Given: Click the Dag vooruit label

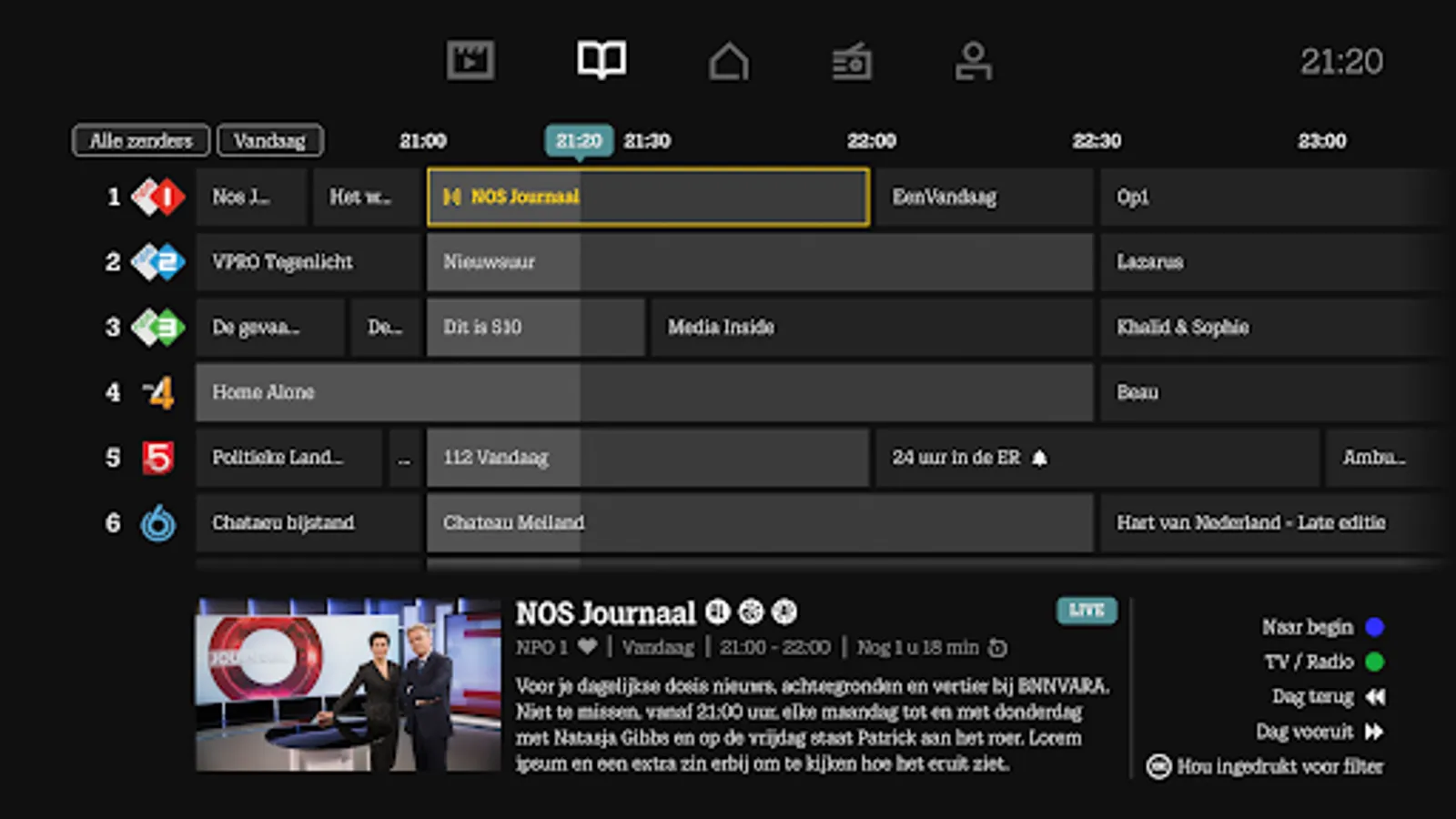Looking at the screenshot, I should [x=1305, y=732].
